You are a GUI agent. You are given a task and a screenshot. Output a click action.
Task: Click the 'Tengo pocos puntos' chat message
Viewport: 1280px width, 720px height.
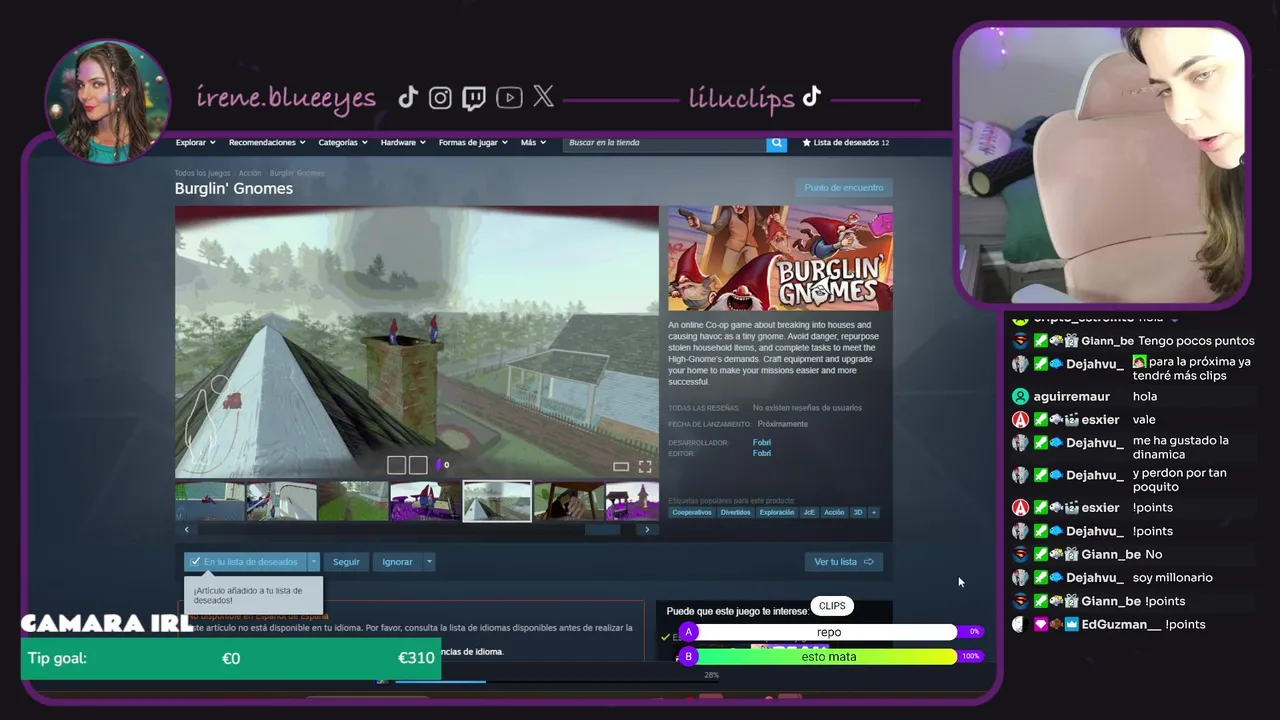(x=1196, y=341)
